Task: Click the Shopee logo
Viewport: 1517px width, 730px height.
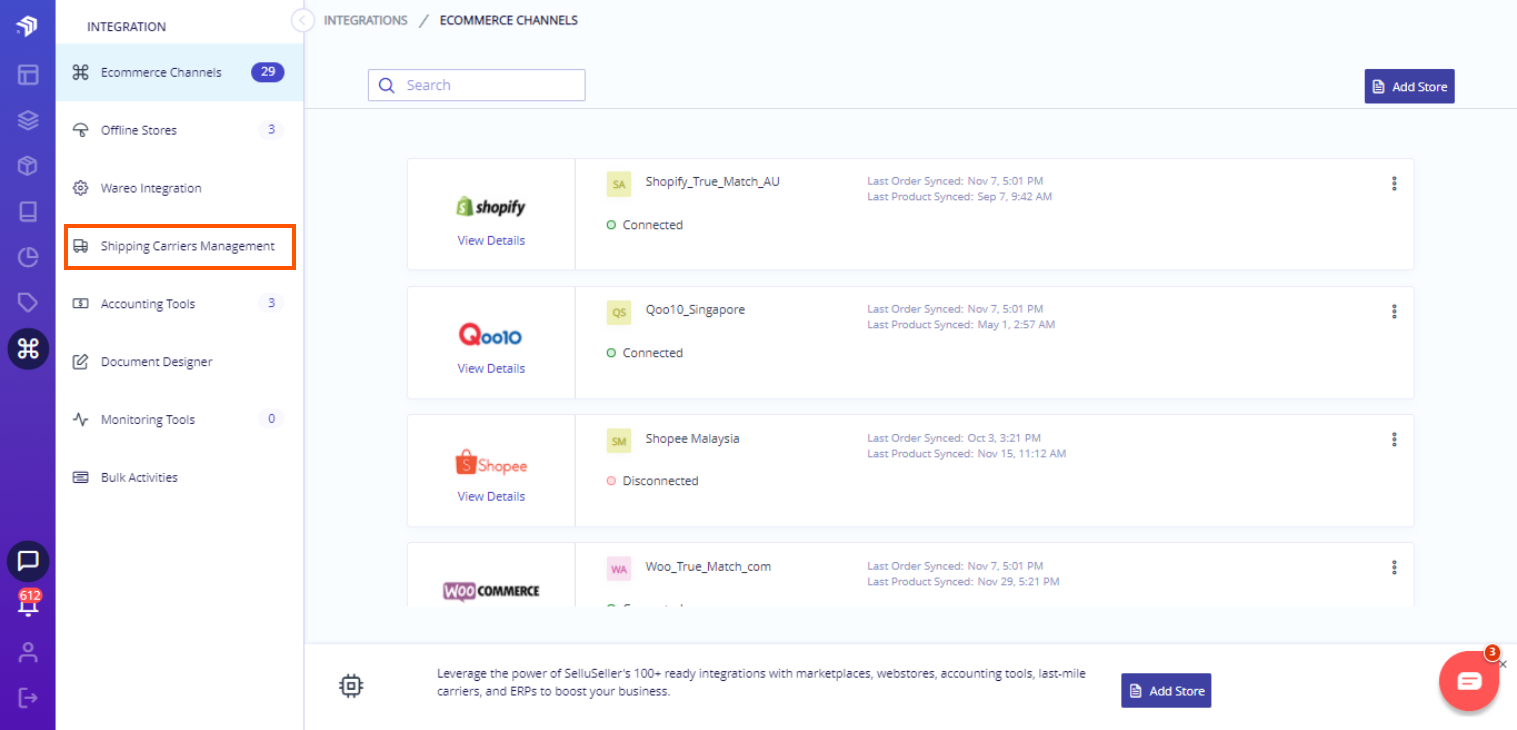Action: tap(490, 463)
